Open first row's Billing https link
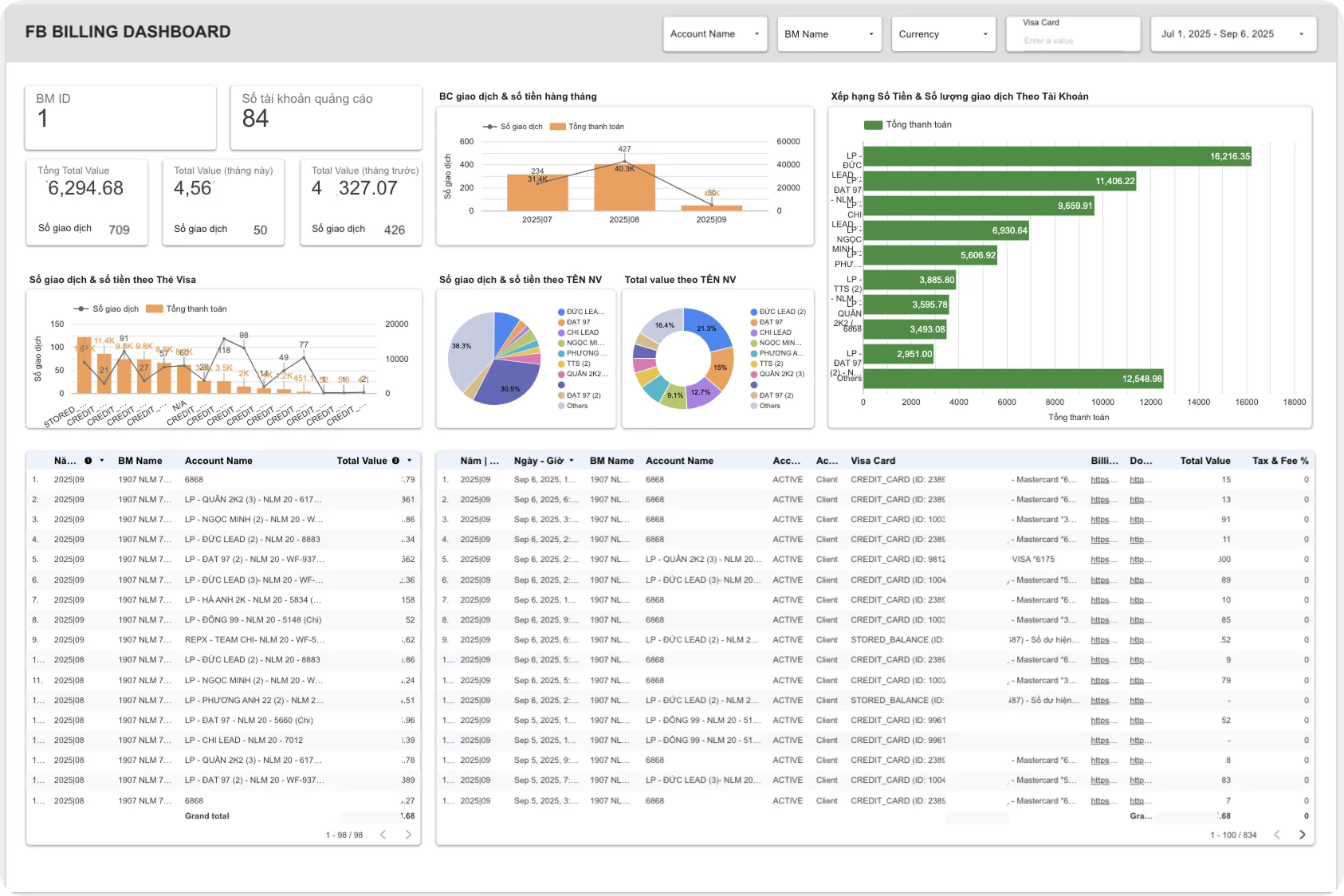Viewport: 1344px width, 896px height. pos(1103,480)
